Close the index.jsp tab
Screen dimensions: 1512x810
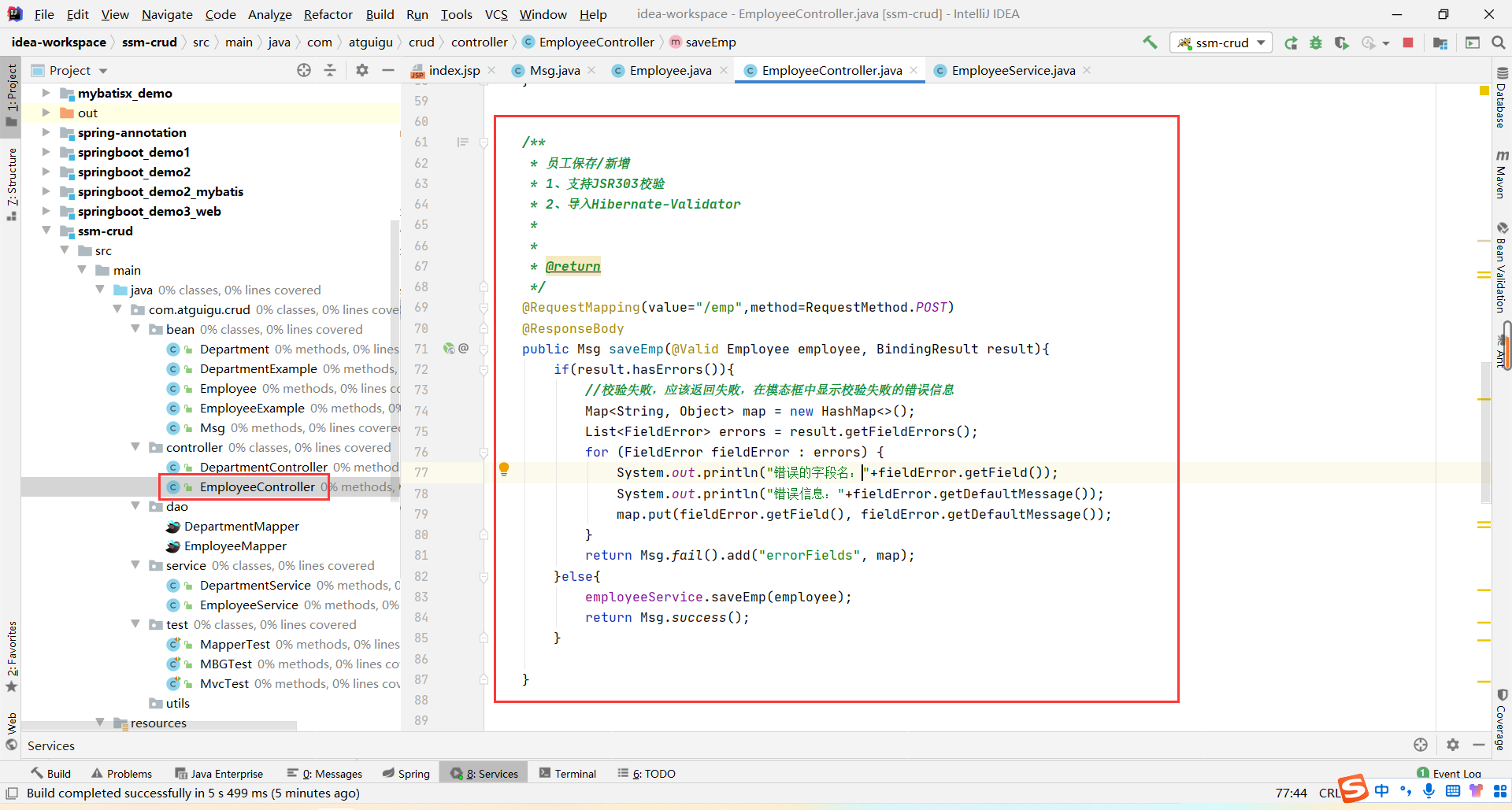coord(491,70)
